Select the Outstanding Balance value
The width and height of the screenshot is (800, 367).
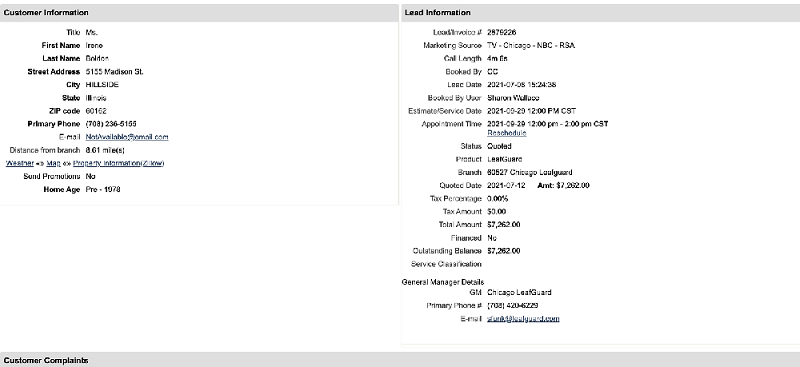click(504, 251)
